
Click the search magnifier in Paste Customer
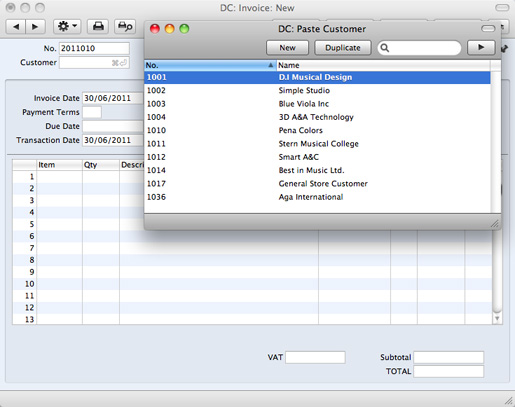[385, 48]
